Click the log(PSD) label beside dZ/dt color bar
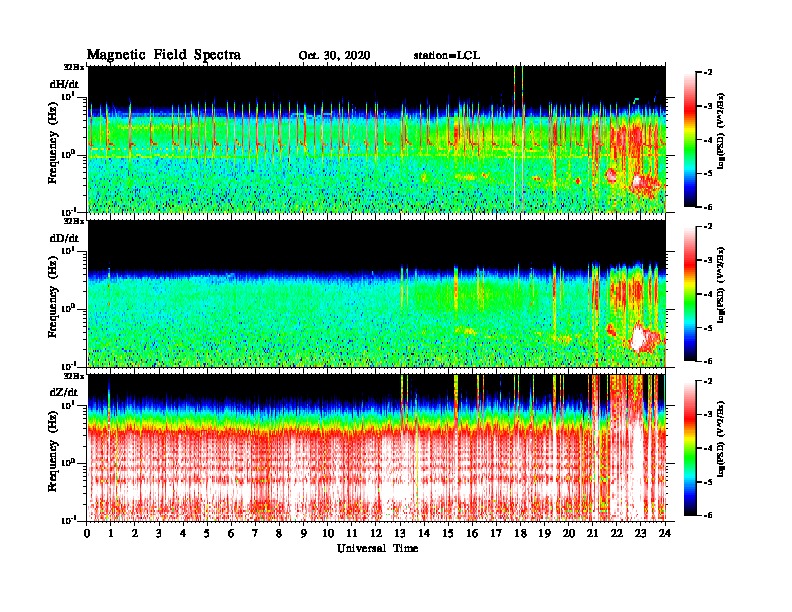 (721, 439)
